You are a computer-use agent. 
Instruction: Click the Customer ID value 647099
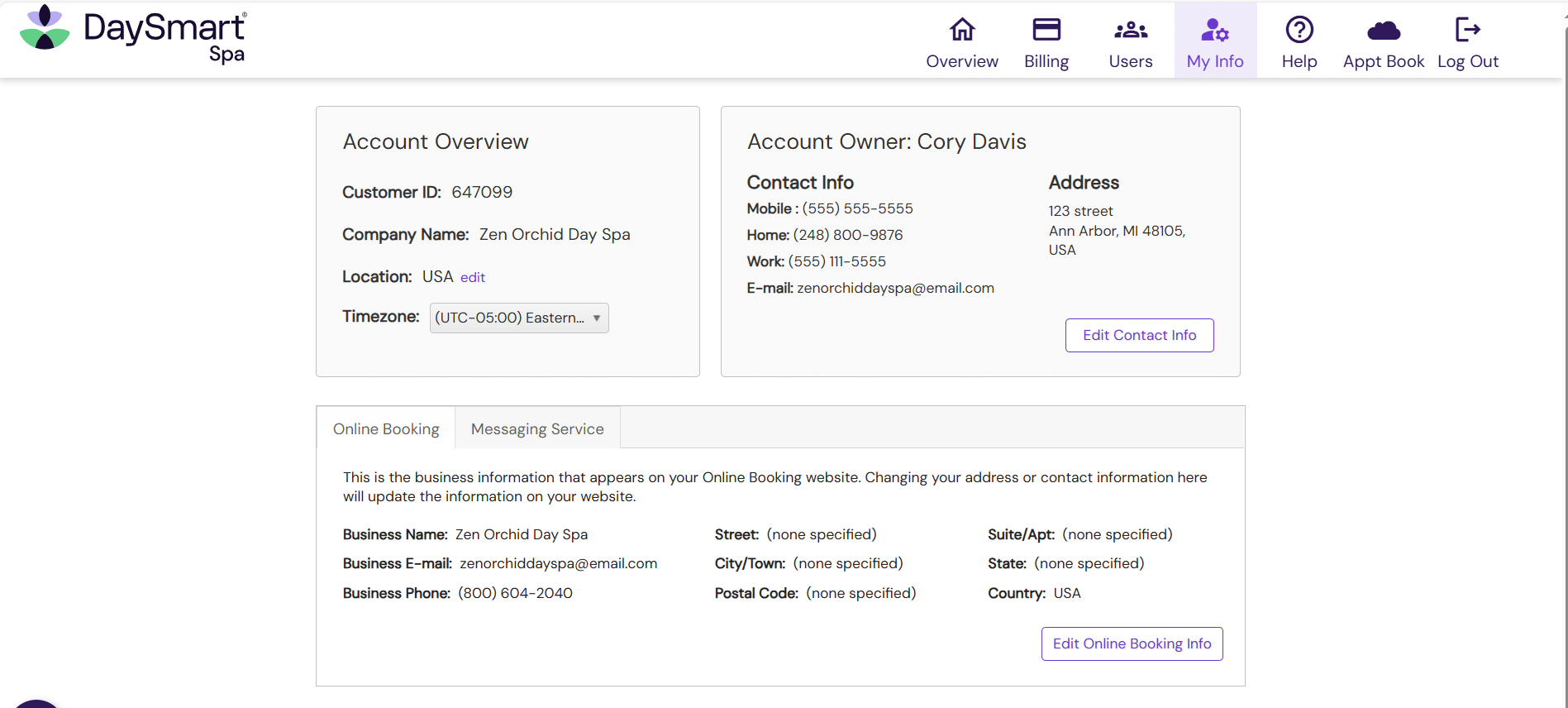coord(482,192)
